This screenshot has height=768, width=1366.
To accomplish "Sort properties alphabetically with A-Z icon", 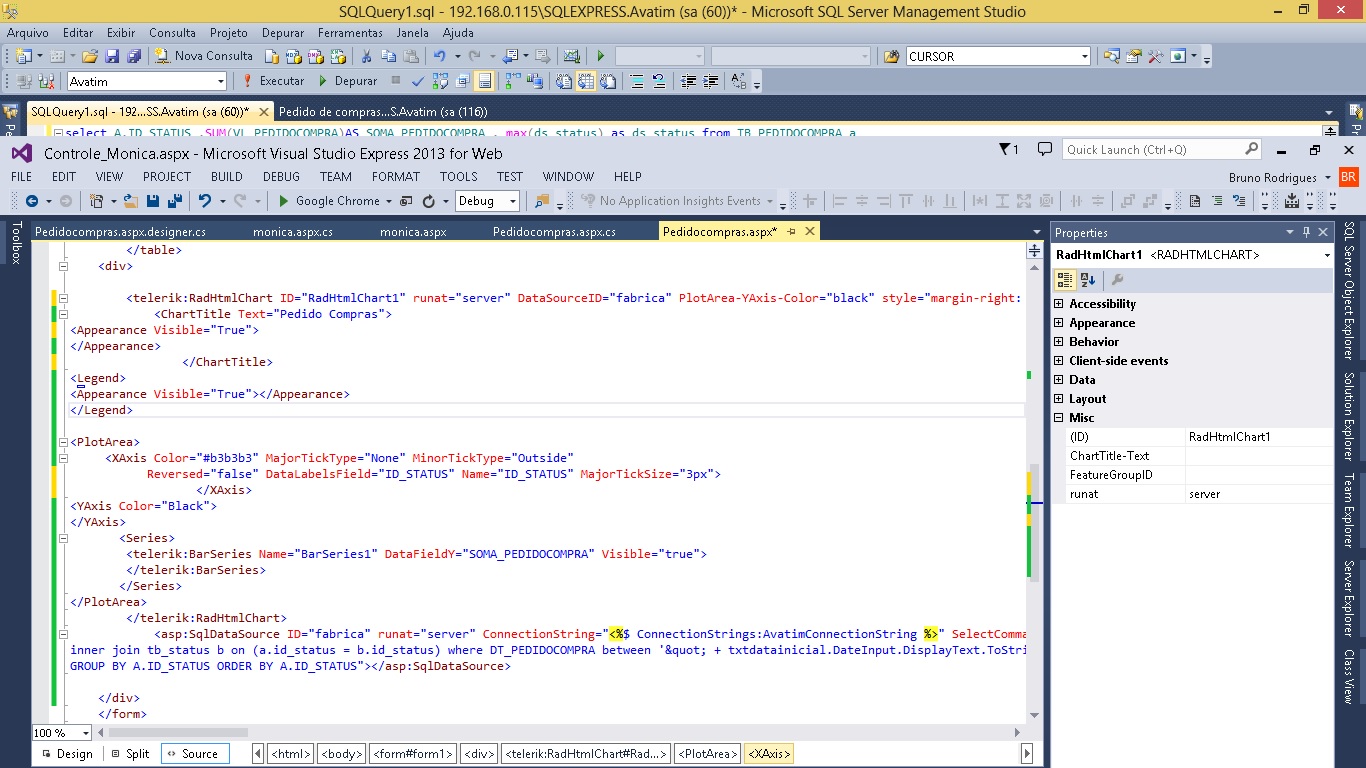I will click(x=1088, y=280).
